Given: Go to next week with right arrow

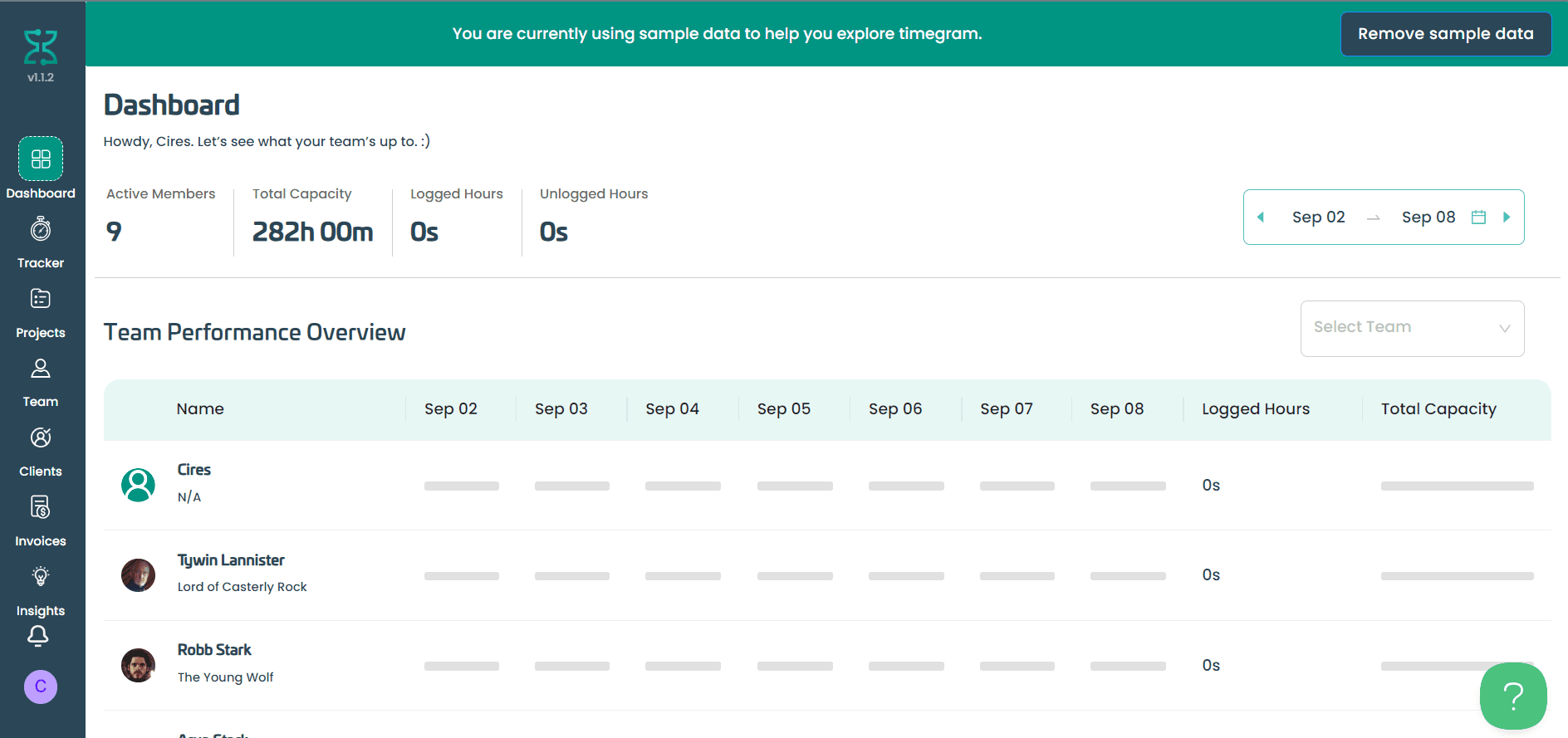Looking at the screenshot, I should pyautogui.click(x=1507, y=217).
